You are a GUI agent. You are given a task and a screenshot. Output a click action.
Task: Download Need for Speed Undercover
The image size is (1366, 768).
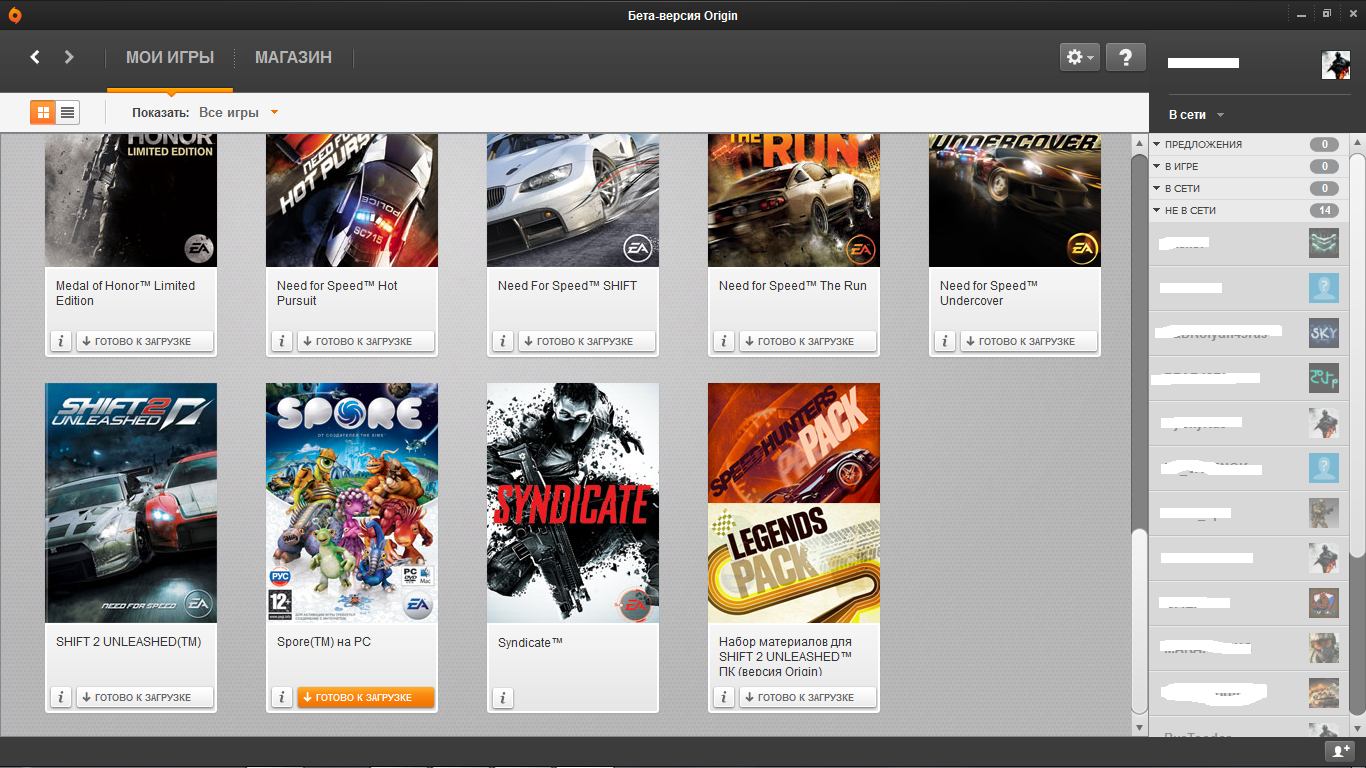pos(1029,341)
